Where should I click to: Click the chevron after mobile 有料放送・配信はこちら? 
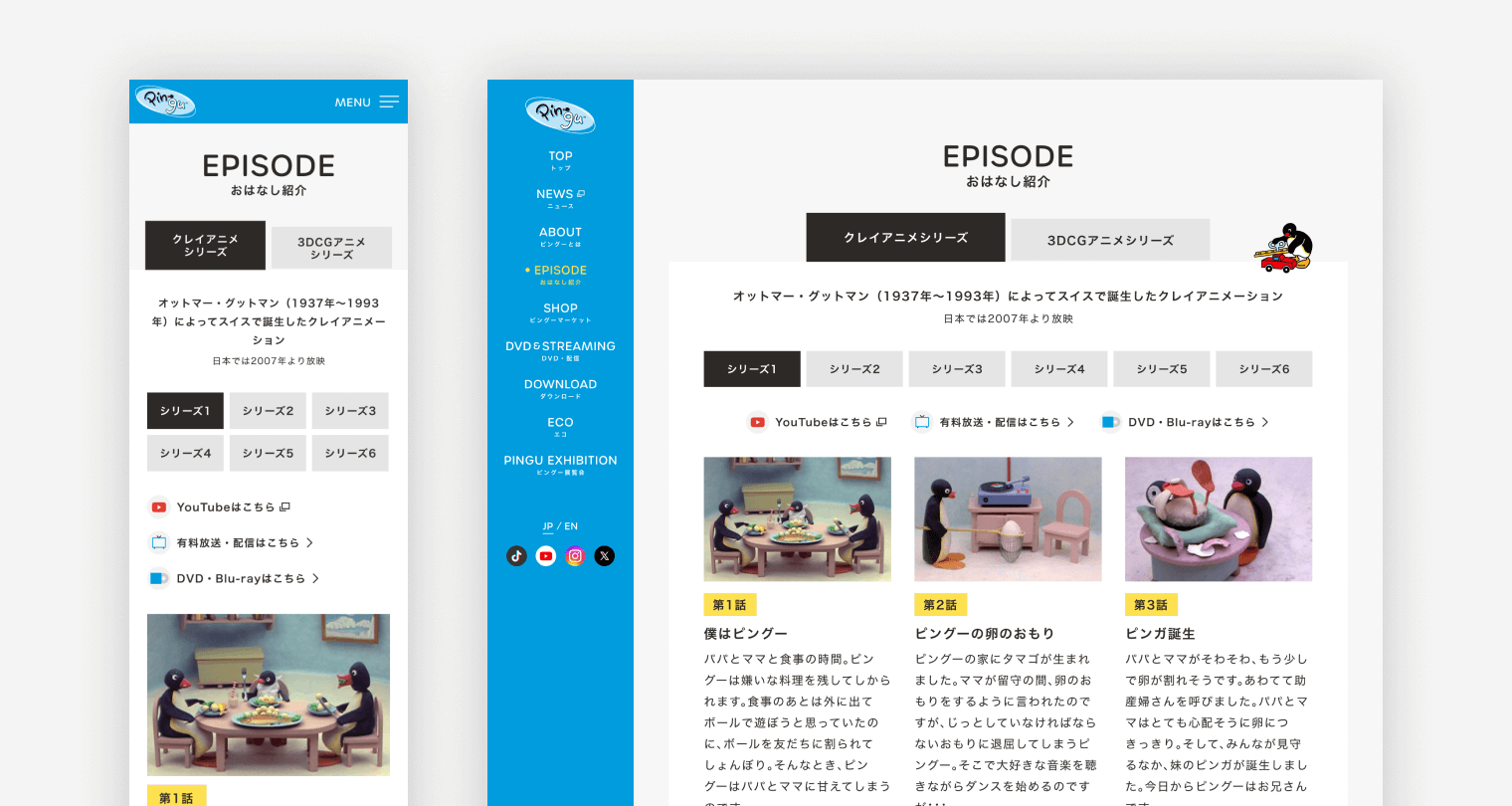309,543
